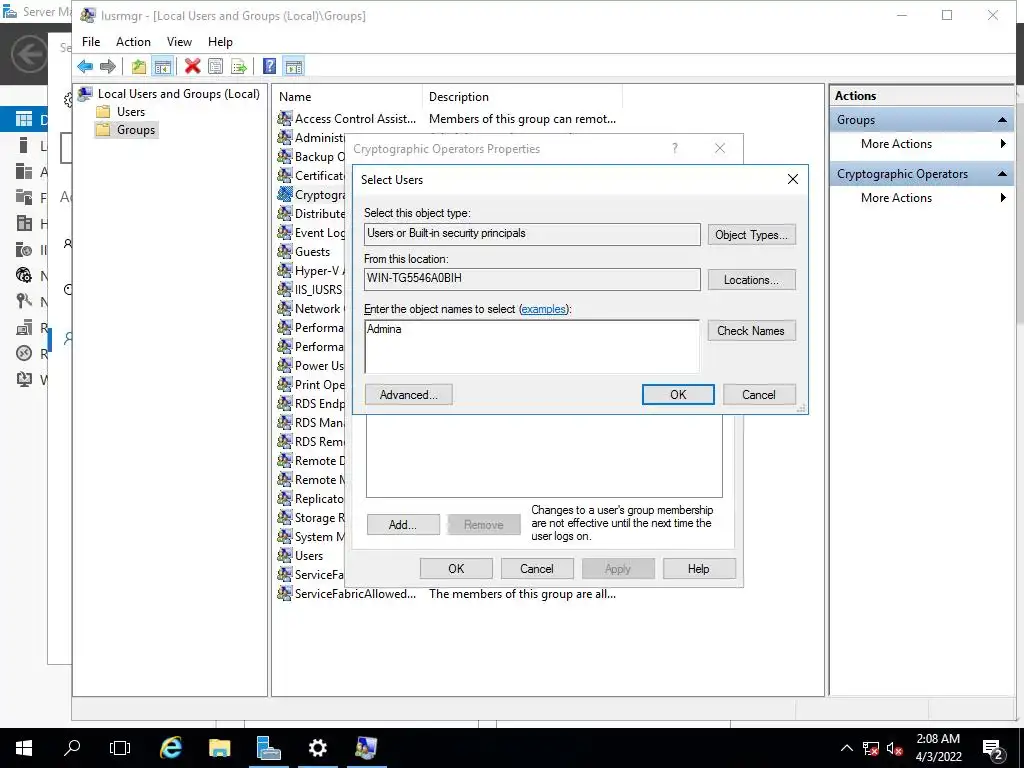Toggle Show/Hide Console Tree toolbar icon
This screenshot has height=768, width=1024.
click(x=163, y=66)
